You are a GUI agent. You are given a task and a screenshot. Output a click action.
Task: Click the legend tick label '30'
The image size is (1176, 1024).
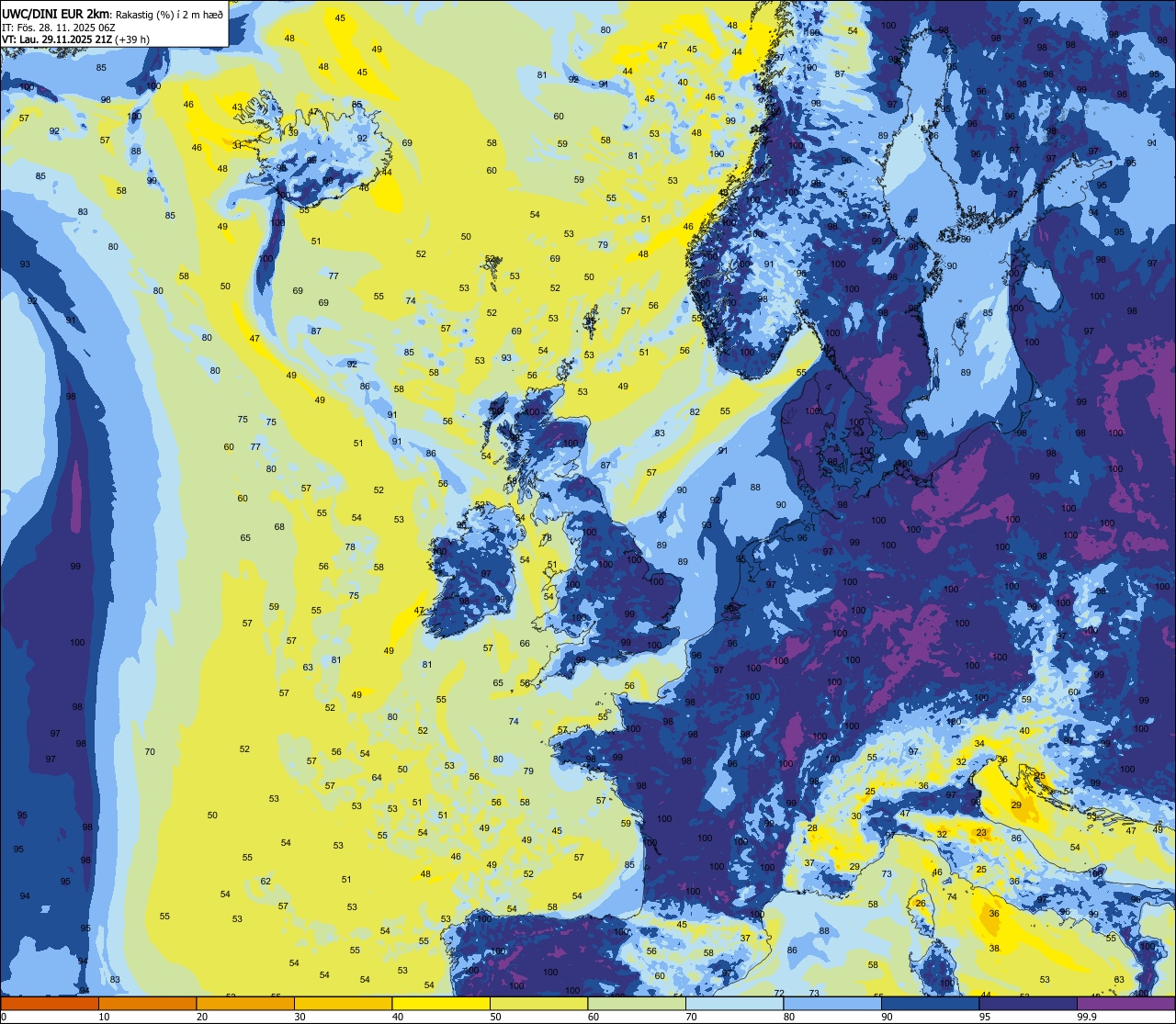click(300, 1017)
